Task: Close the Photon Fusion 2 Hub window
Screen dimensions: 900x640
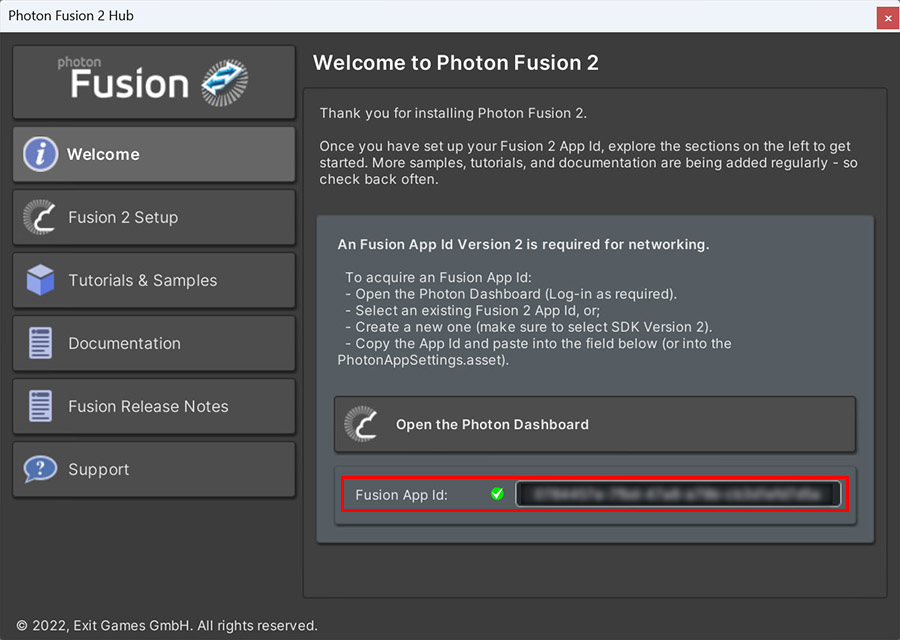Action: click(x=886, y=17)
